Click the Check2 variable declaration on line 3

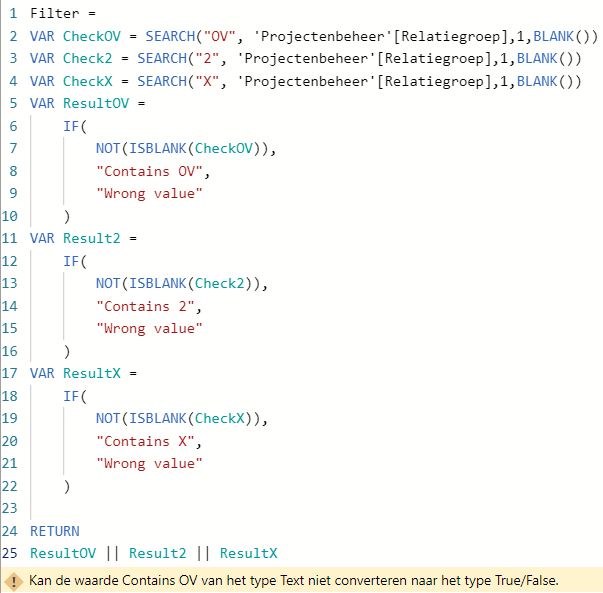87,58
